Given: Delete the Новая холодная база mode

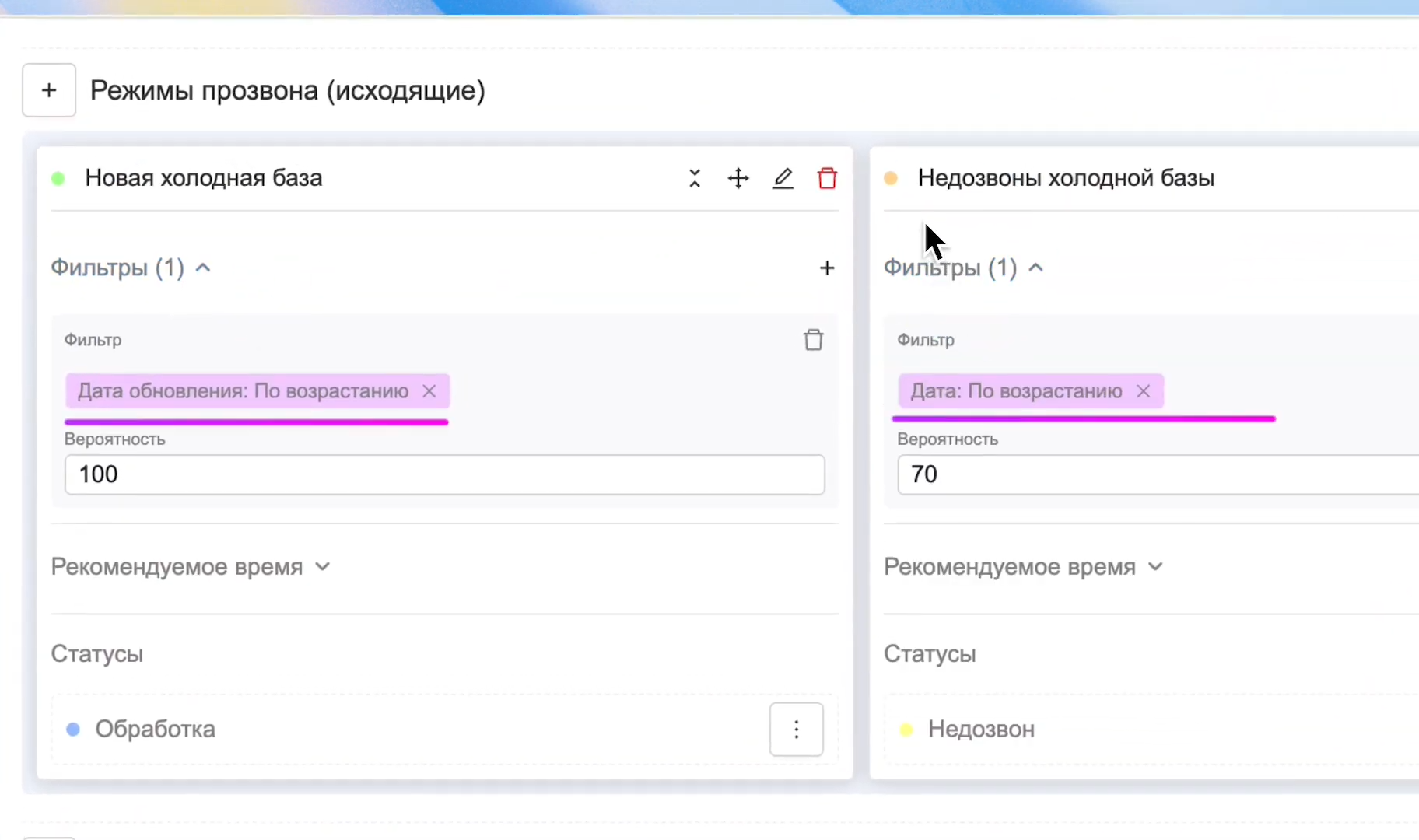Looking at the screenshot, I should (827, 178).
